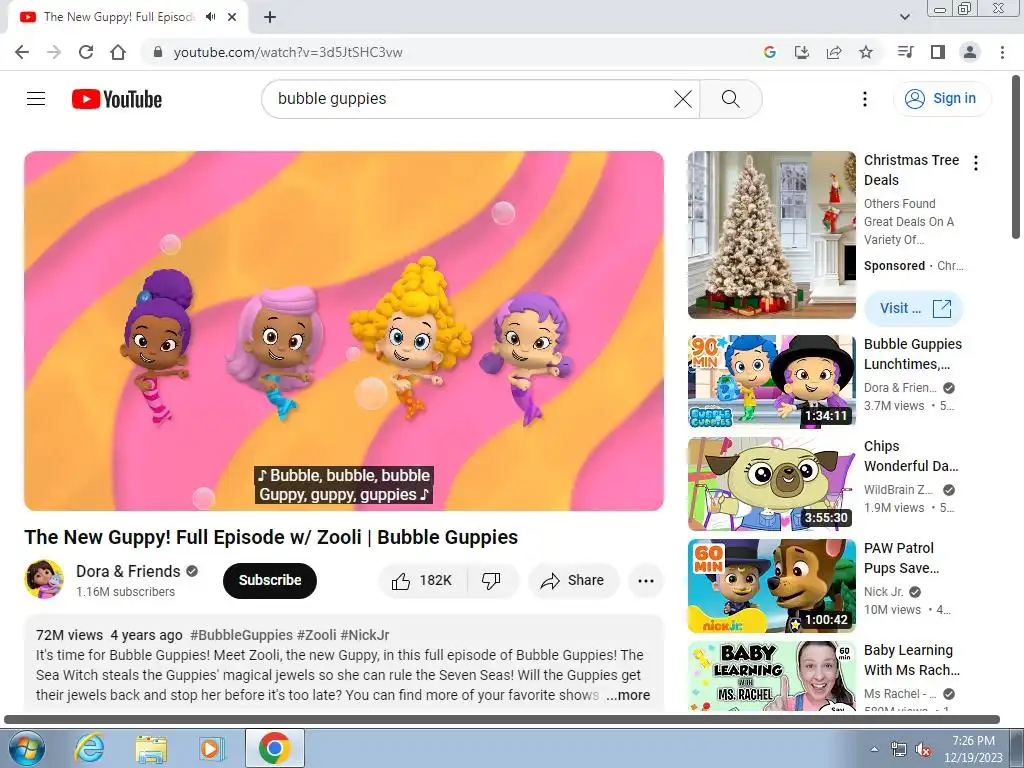Expand description with ...more

point(628,695)
